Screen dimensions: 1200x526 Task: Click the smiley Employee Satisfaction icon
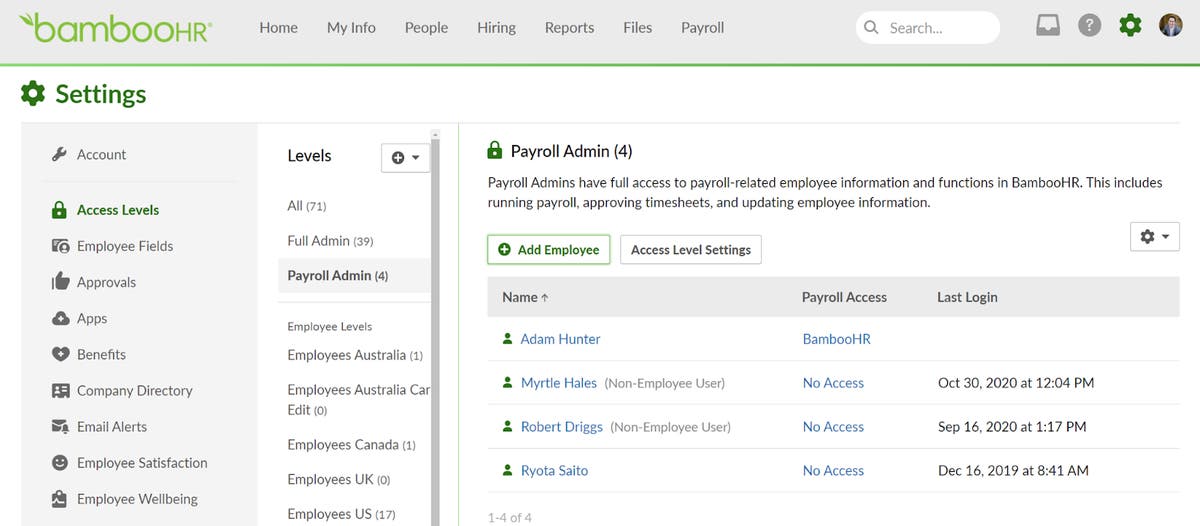point(60,462)
